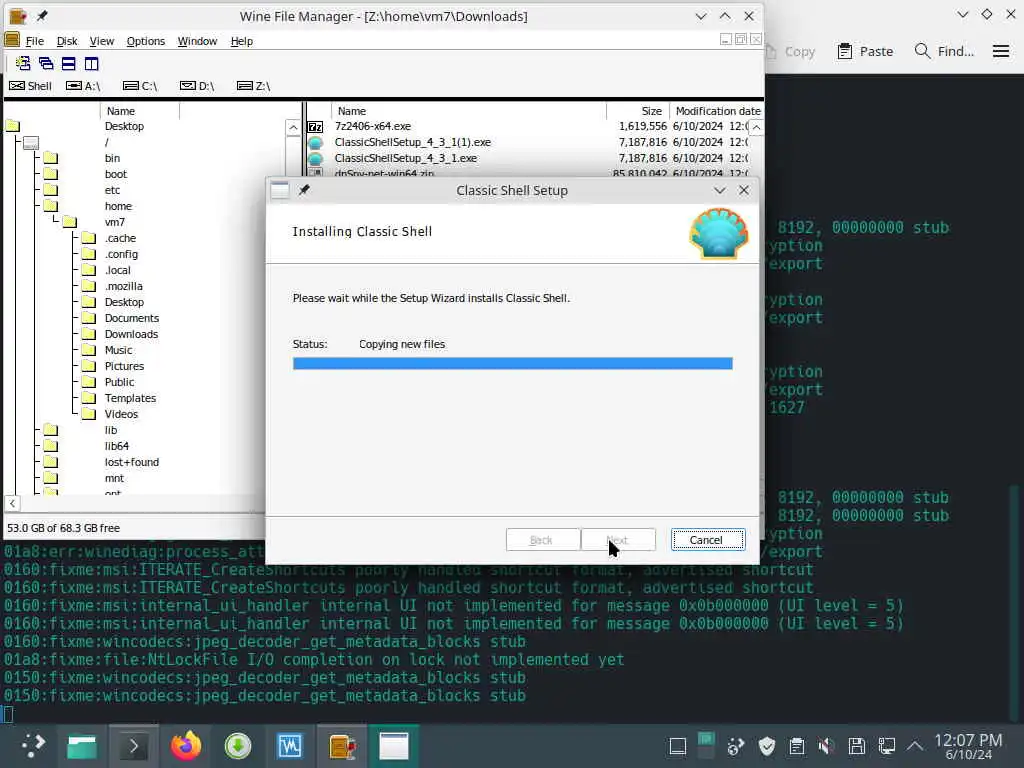Open the File menu

point(35,41)
